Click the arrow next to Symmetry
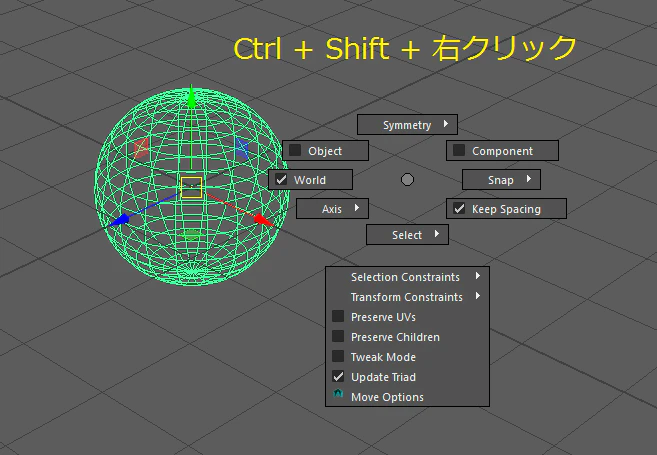 tap(446, 124)
